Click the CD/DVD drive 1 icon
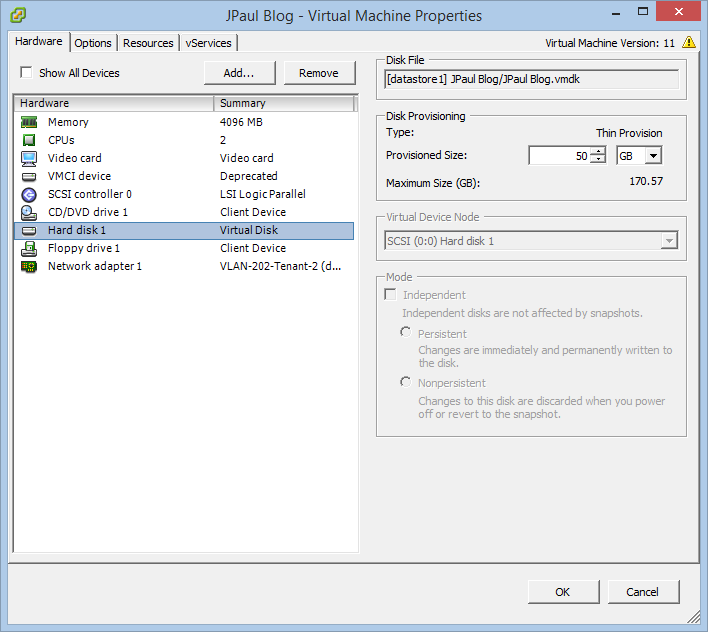The image size is (708, 632). pyautogui.click(x=29, y=212)
